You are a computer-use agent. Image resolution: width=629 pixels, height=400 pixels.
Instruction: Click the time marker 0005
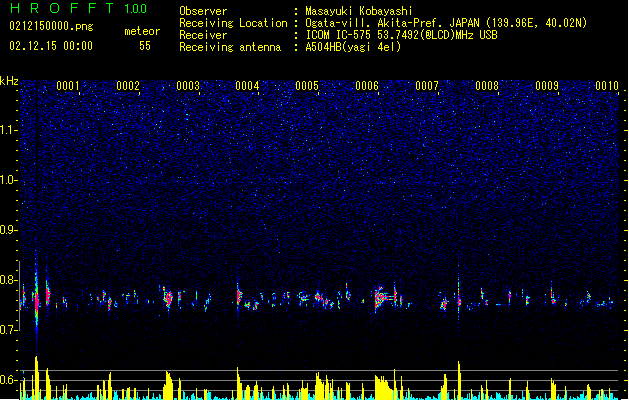tap(307, 86)
